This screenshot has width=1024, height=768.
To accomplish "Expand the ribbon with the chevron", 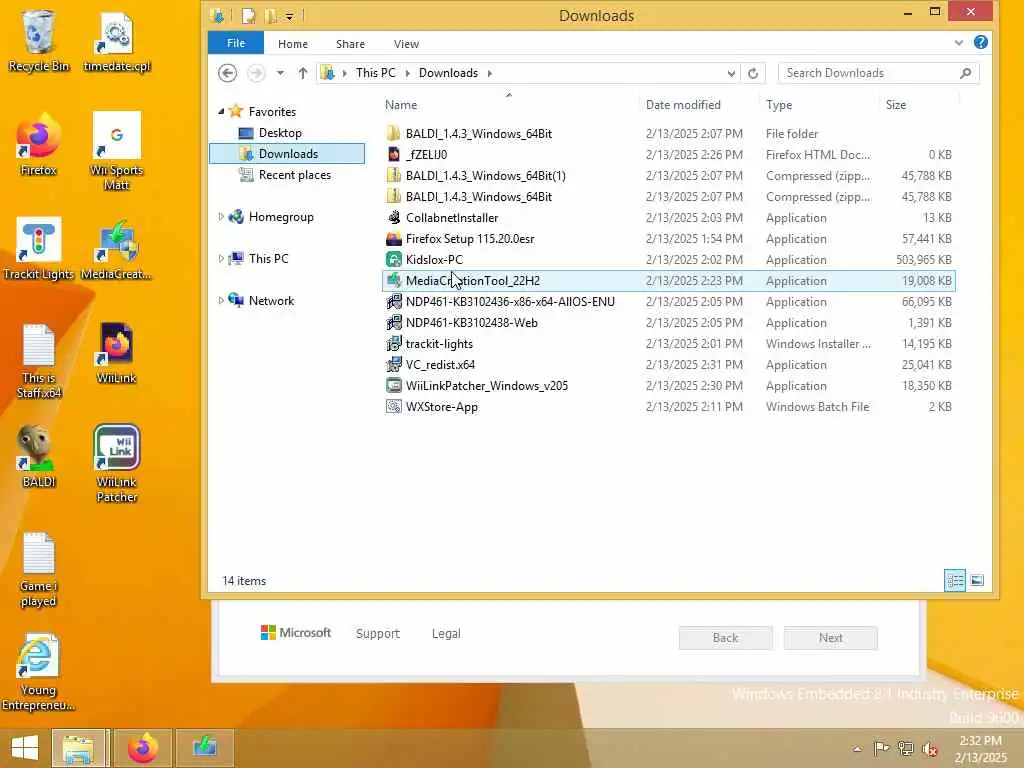I will (958, 43).
